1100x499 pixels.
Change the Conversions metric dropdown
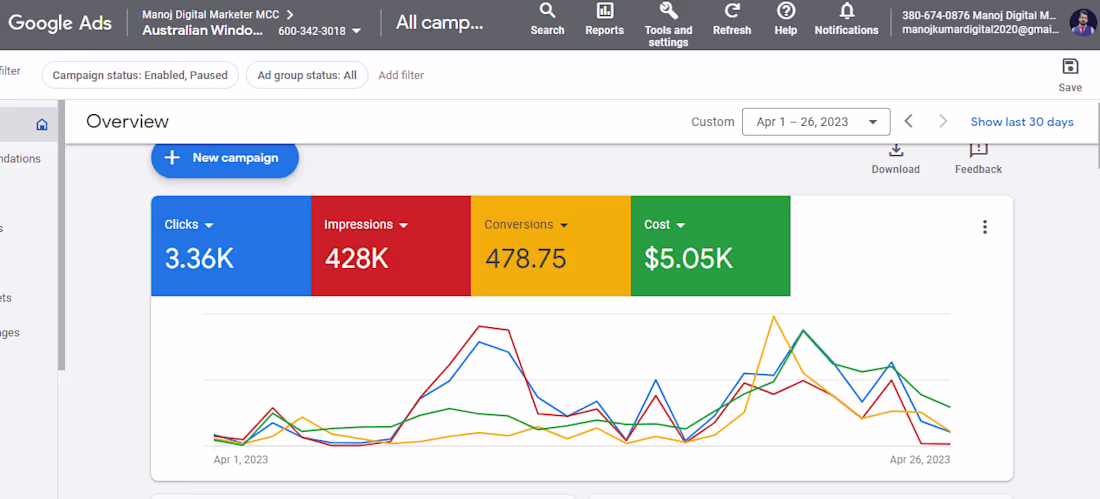(x=526, y=225)
